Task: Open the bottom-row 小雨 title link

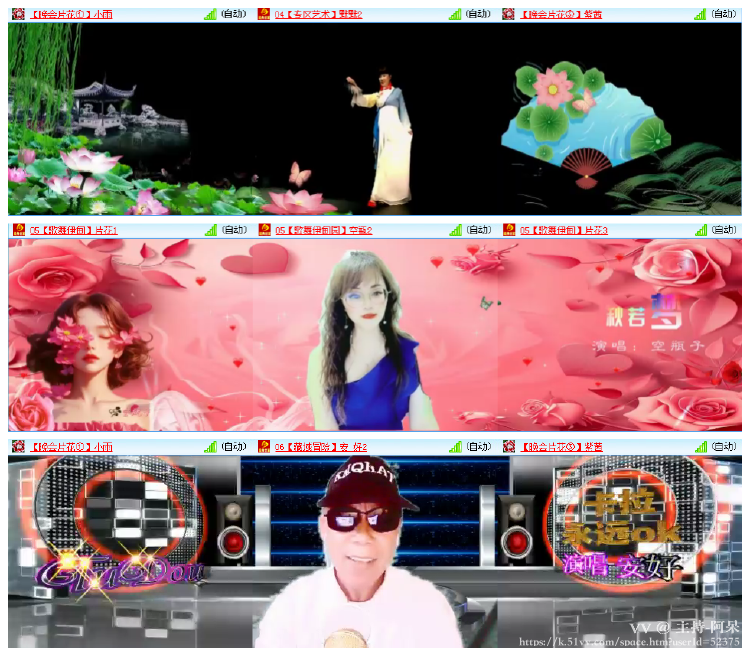Action: point(72,447)
